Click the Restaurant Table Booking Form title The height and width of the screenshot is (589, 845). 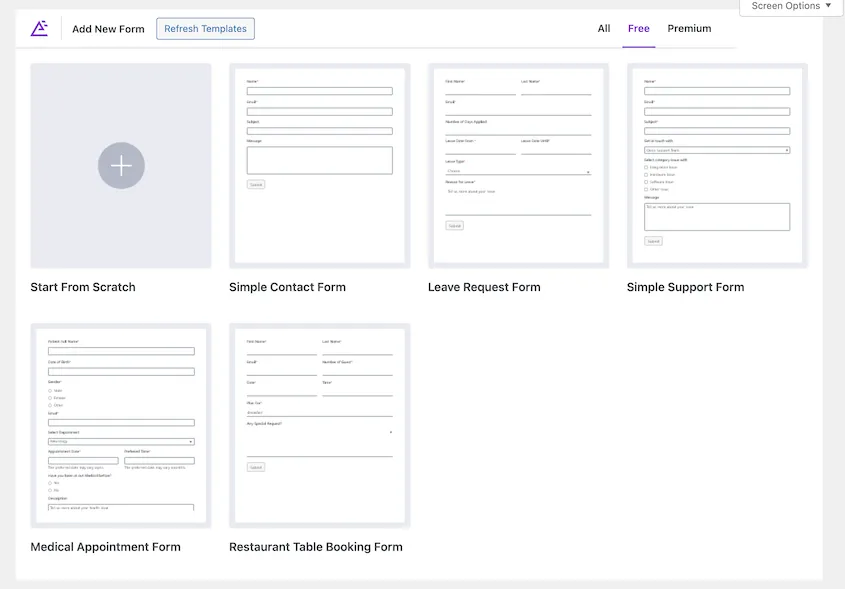[316, 547]
